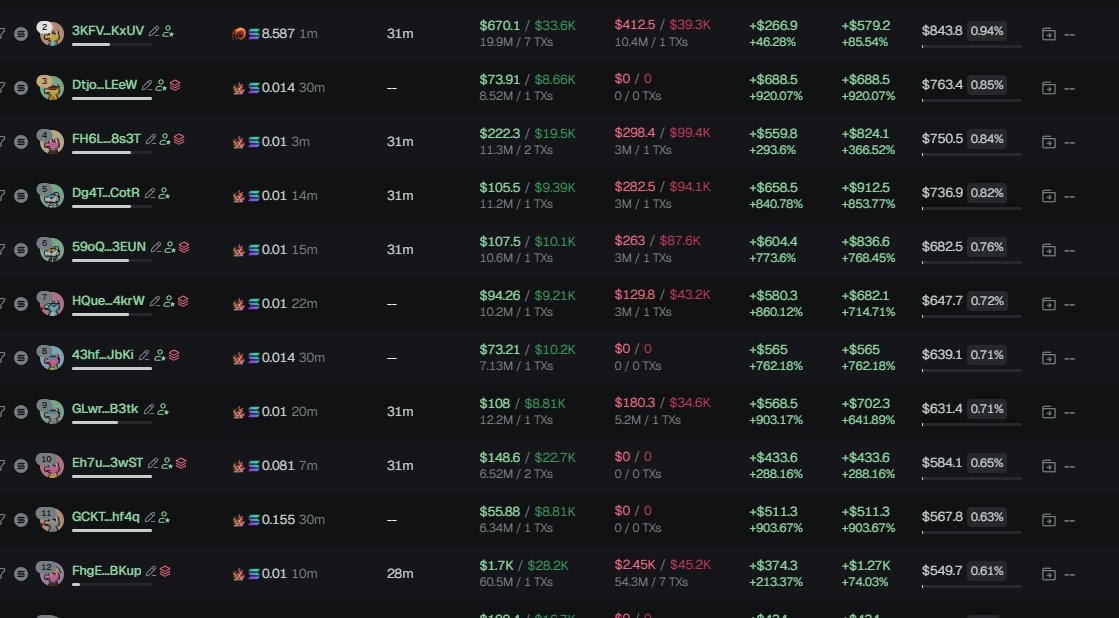The image size is (1119, 618).
Task: Click the funding transfer icon in the $843.8 row
Action: click(1048, 34)
